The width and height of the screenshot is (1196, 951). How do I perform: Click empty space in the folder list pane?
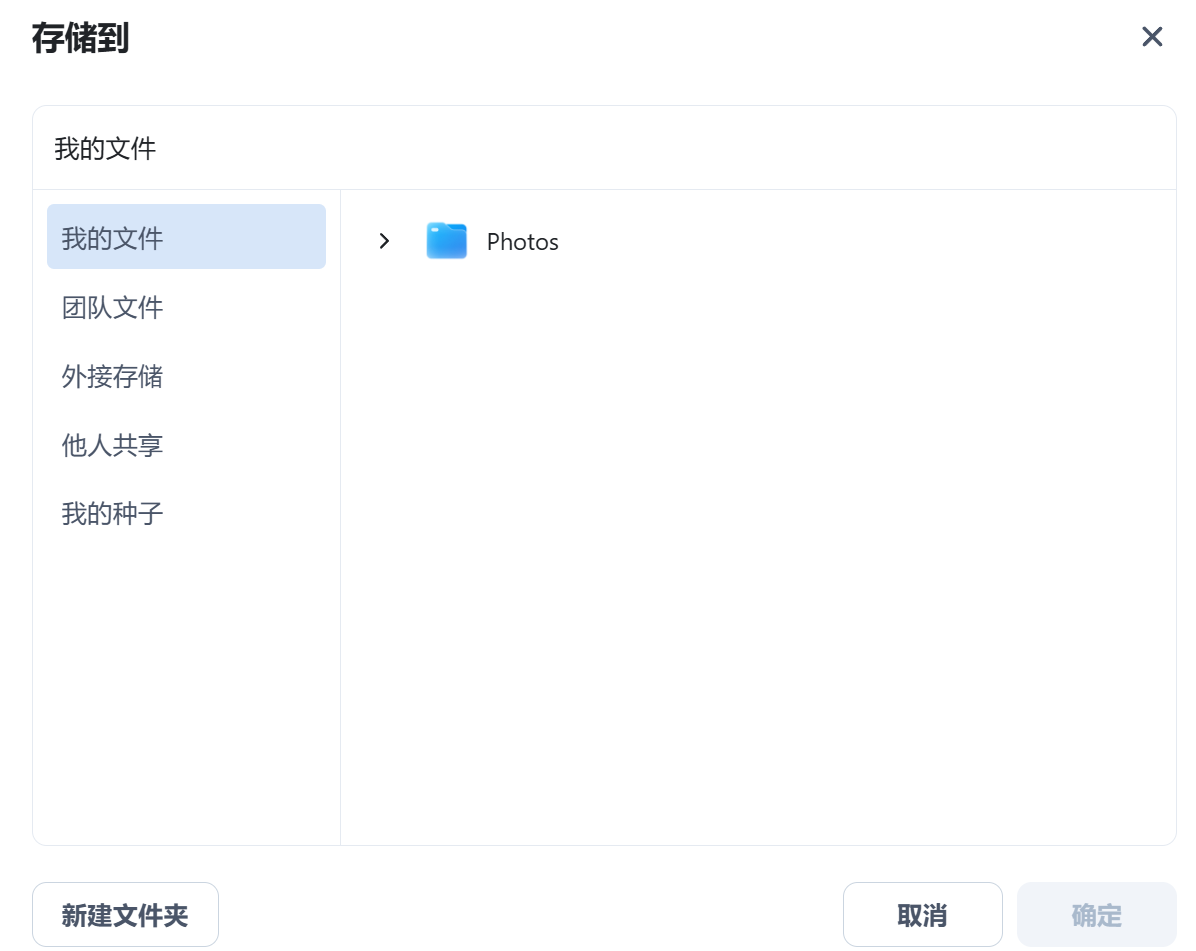point(757,560)
